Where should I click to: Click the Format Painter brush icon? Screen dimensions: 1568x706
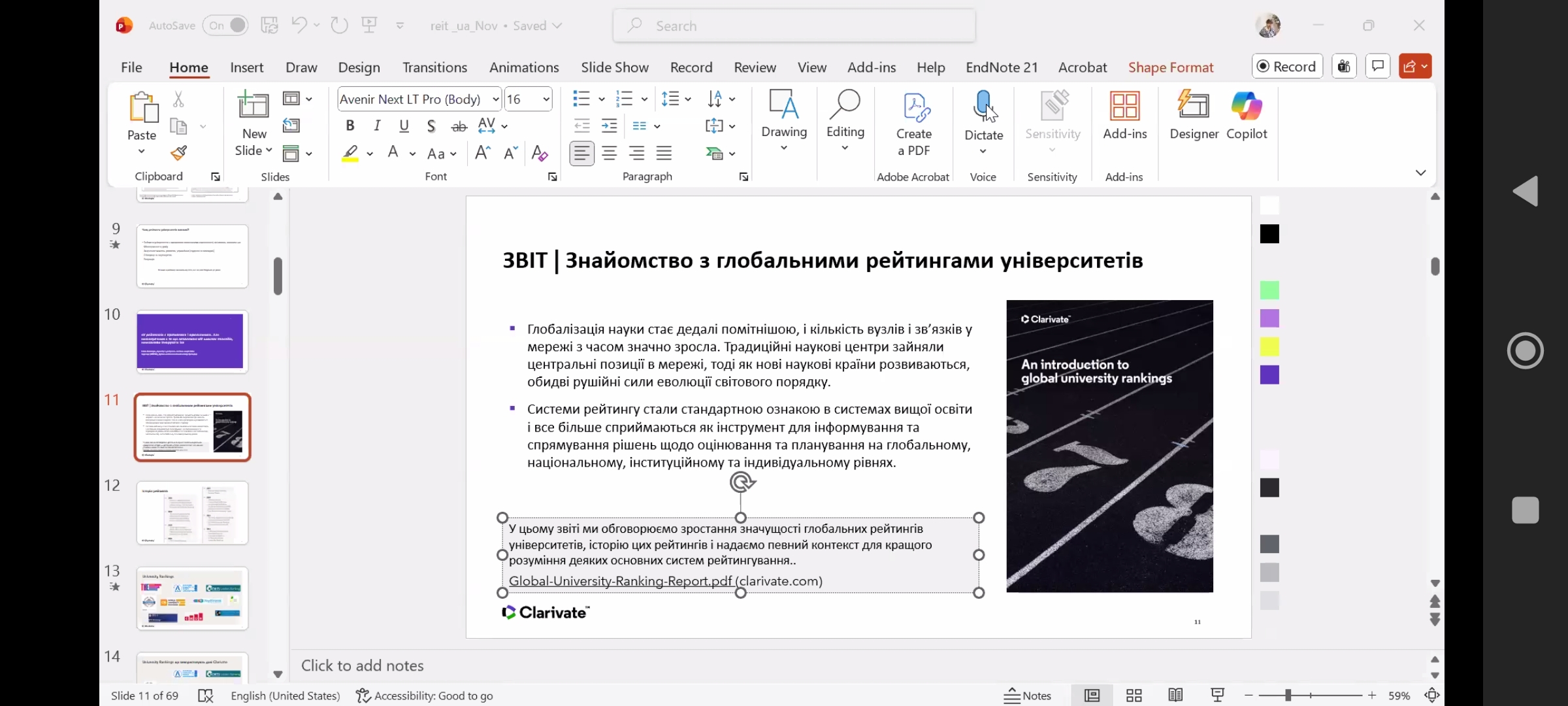178,153
